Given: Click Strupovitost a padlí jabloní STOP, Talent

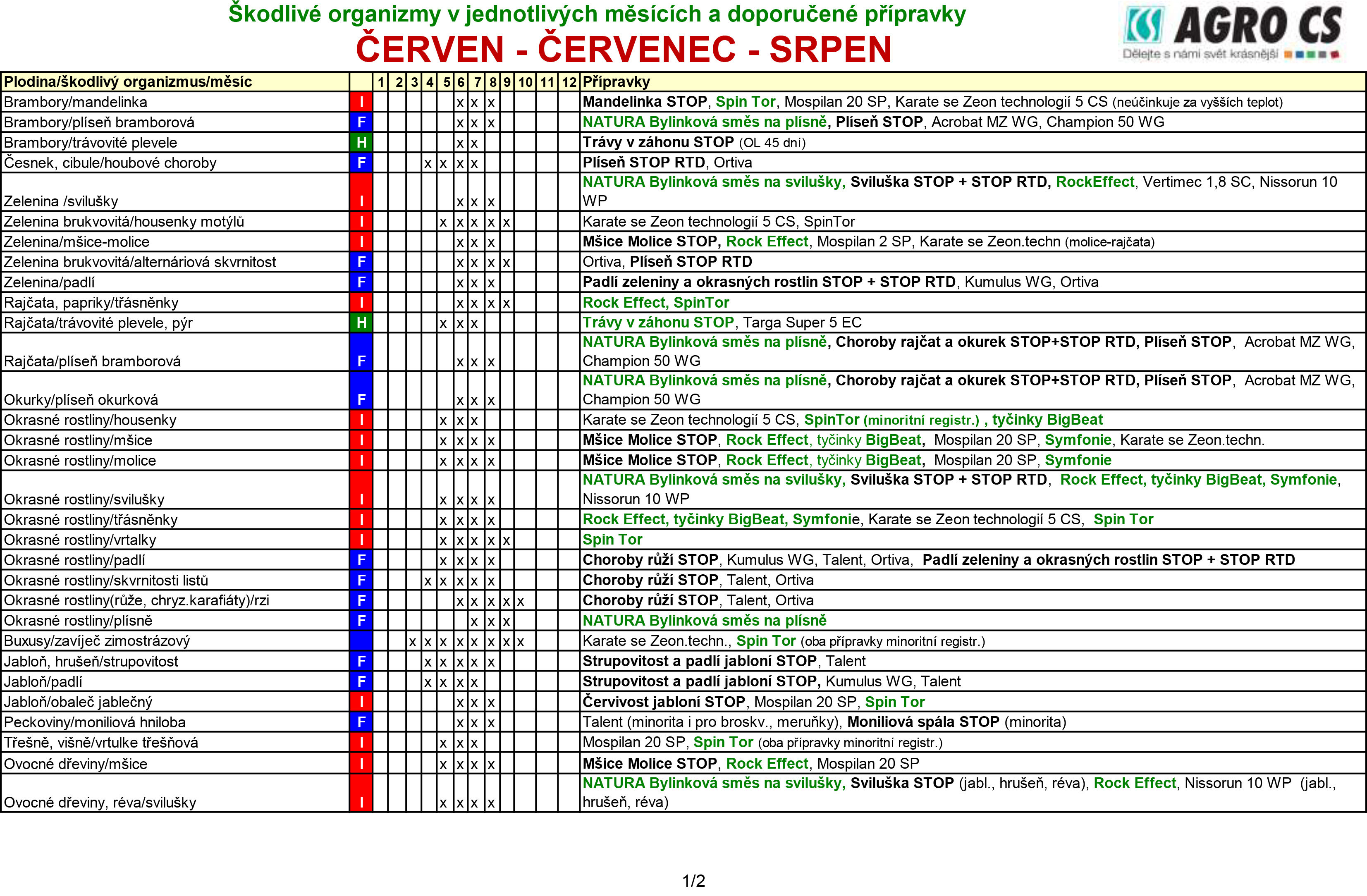Looking at the screenshot, I should tap(724, 661).
